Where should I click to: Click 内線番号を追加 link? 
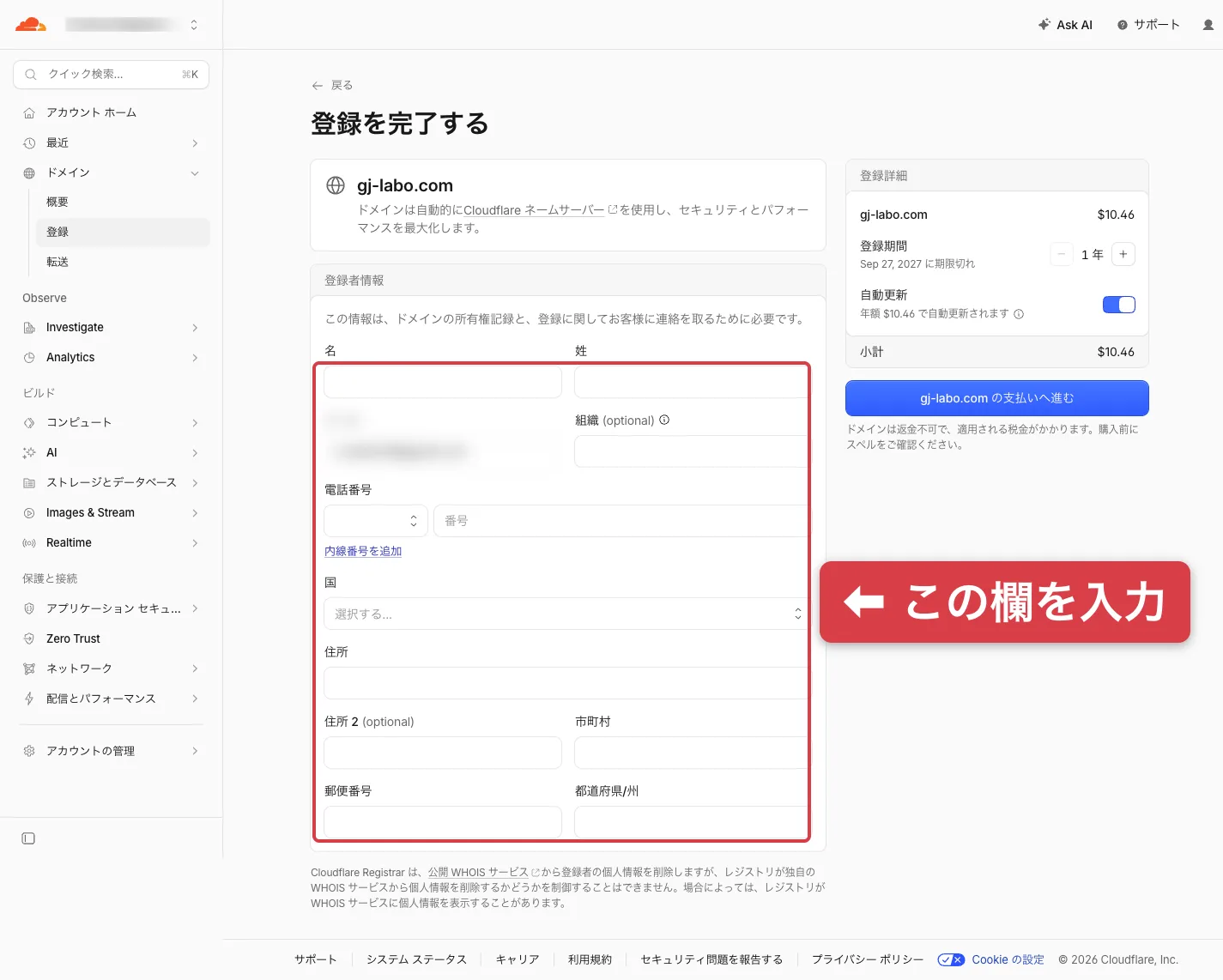coord(363,551)
